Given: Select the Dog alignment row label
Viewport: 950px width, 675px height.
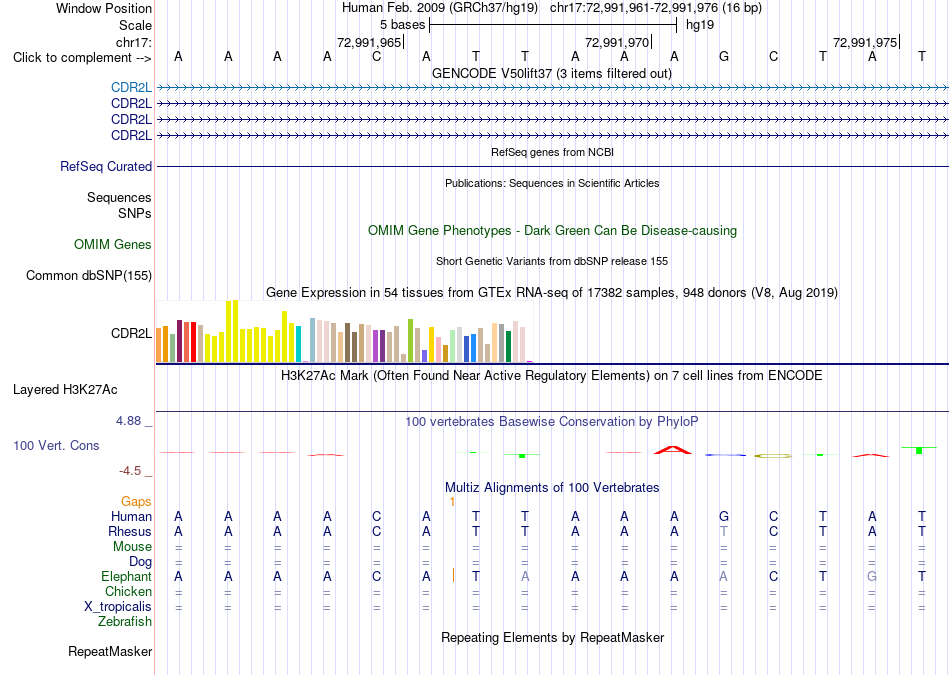Looking at the screenshot, I should (x=140, y=562).
